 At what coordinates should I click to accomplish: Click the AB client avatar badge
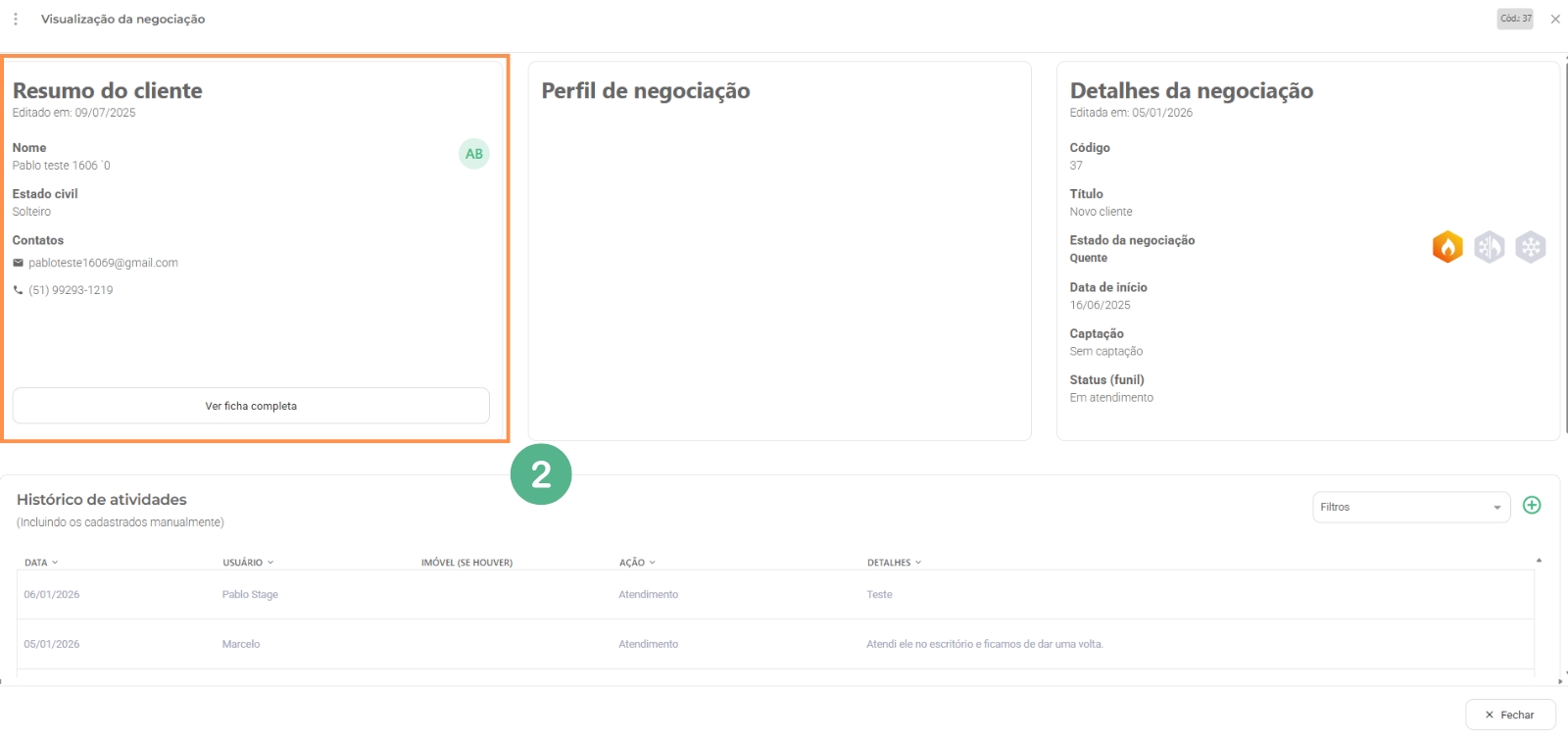(474, 154)
